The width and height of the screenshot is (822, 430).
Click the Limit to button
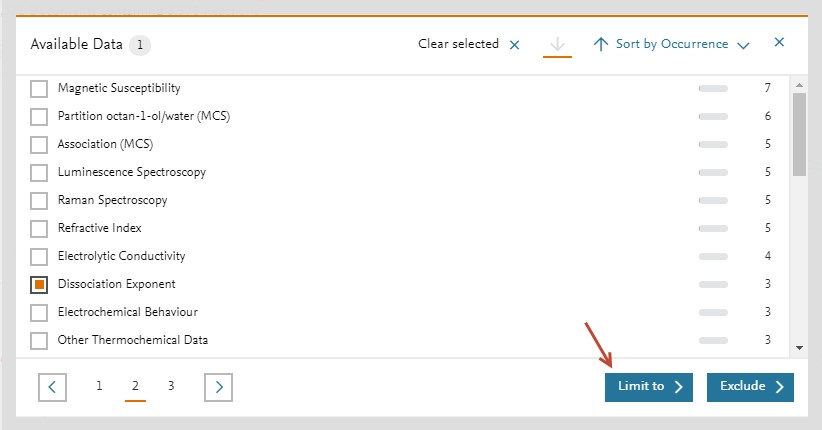648,387
